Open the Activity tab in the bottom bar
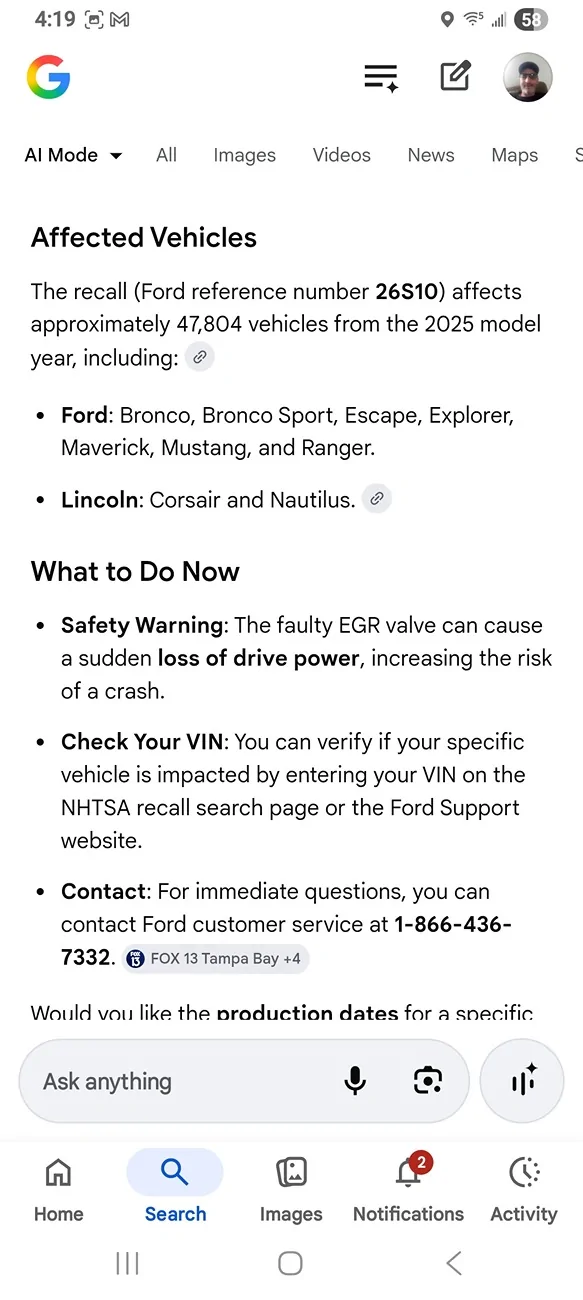This screenshot has height=1300, width=583. pyautogui.click(x=524, y=1190)
